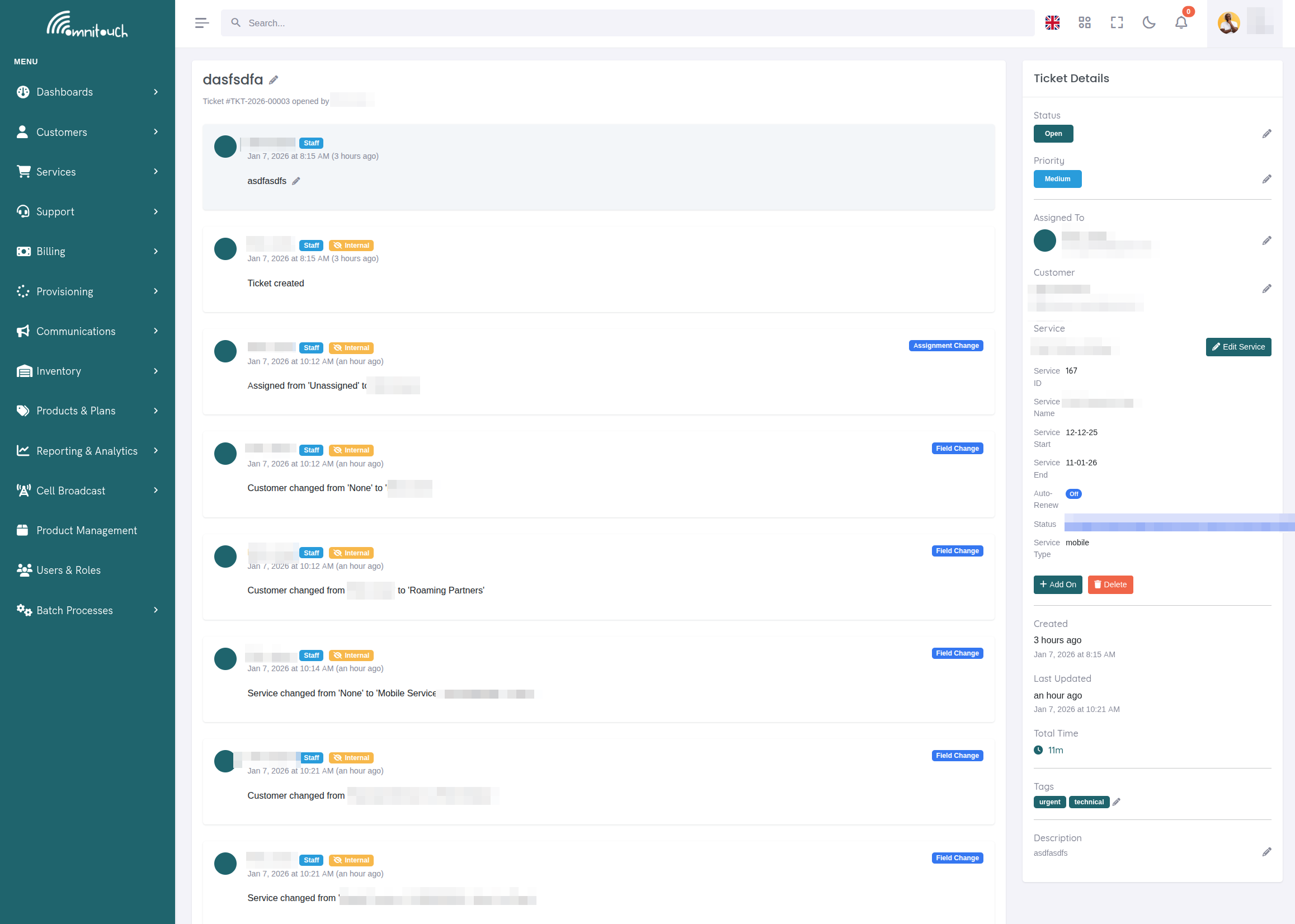This screenshot has height=924, width=1295.
Task: Toggle fullscreen mode icon
Action: click(x=1117, y=23)
